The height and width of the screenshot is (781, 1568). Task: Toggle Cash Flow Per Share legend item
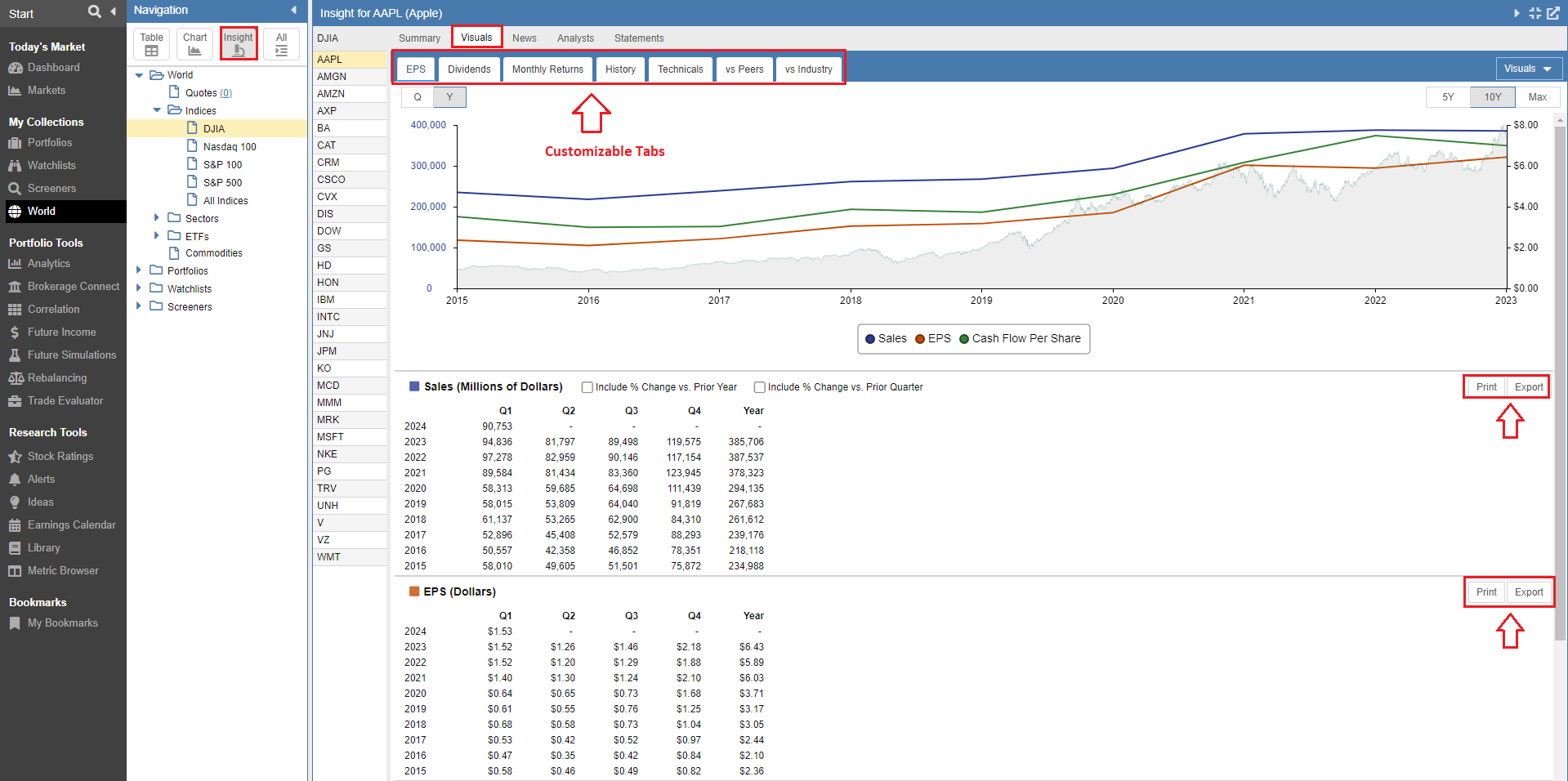click(1020, 339)
